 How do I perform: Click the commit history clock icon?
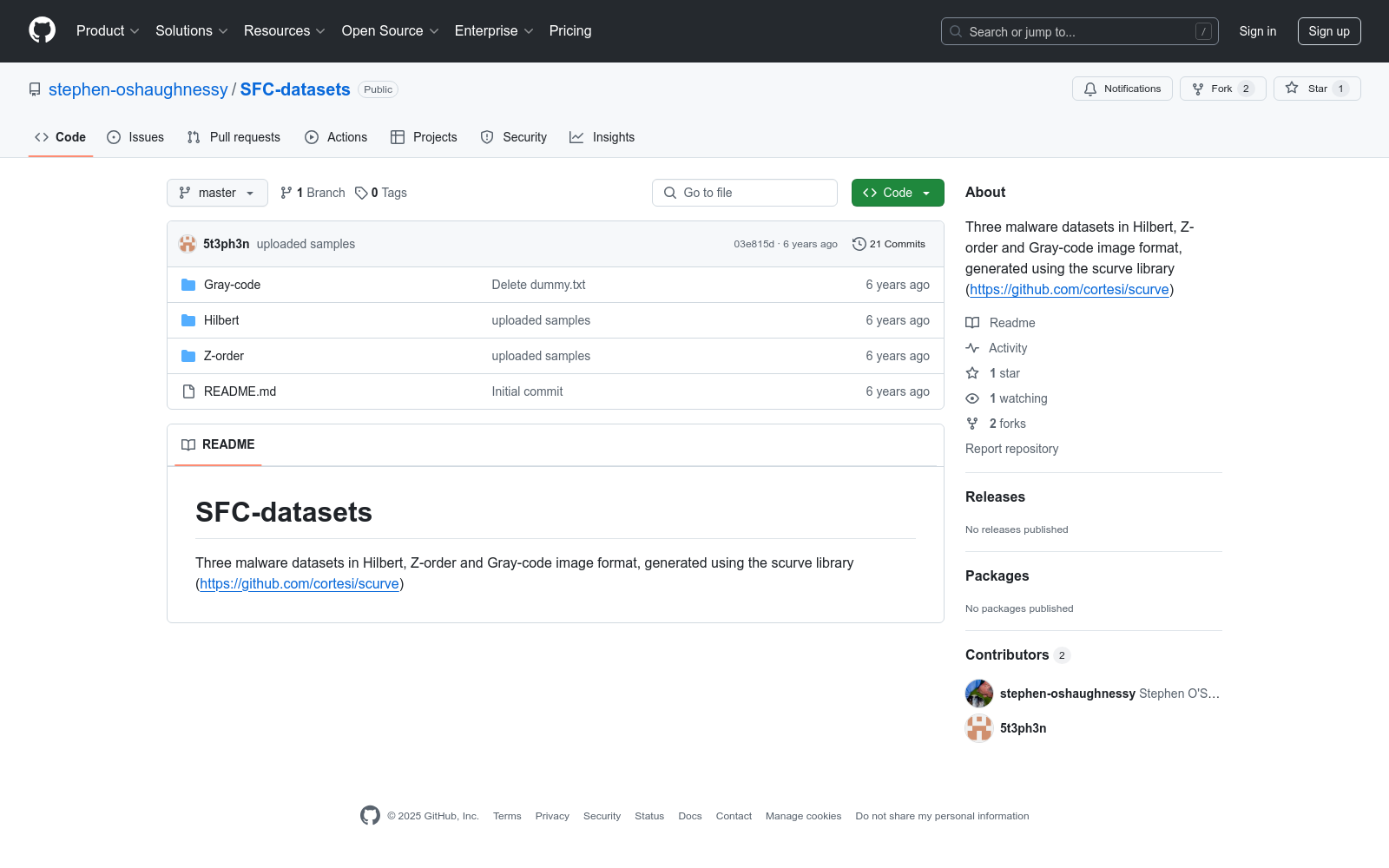[x=859, y=244]
